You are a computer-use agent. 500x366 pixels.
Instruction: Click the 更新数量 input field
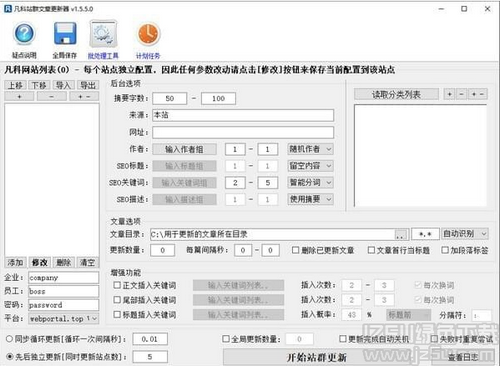click(x=162, y=250)
